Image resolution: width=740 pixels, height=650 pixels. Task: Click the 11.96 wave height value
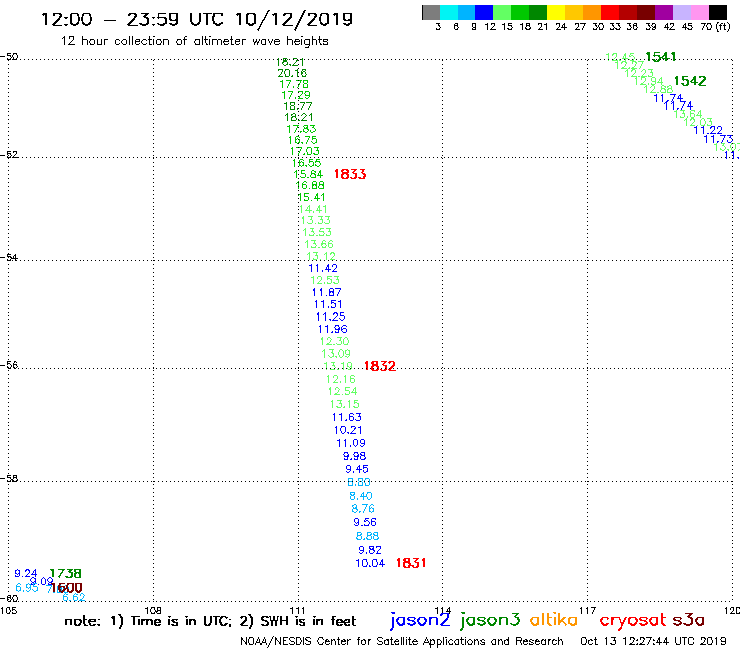coord(332,329)
